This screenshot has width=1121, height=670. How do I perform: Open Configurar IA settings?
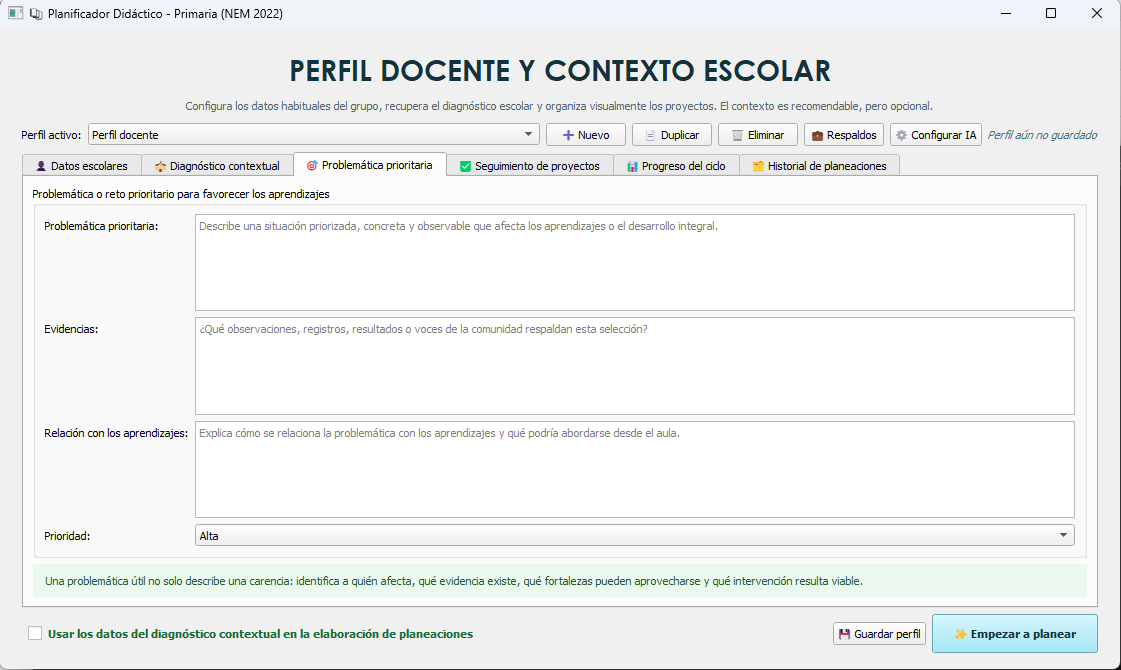point(936,134)
